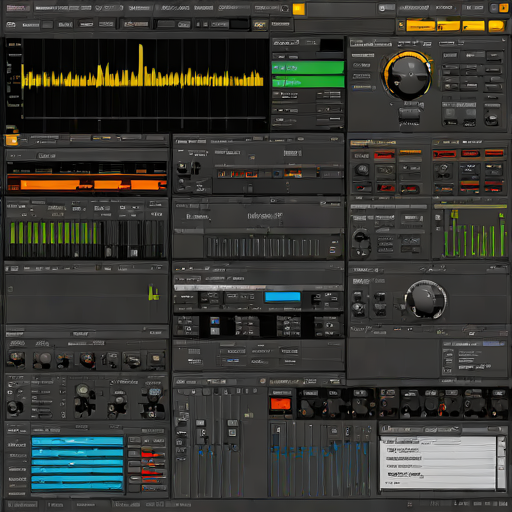Viewport: 512px width, 512px height.
Task: Click the small orange button below the waveform
Action: 12,140
